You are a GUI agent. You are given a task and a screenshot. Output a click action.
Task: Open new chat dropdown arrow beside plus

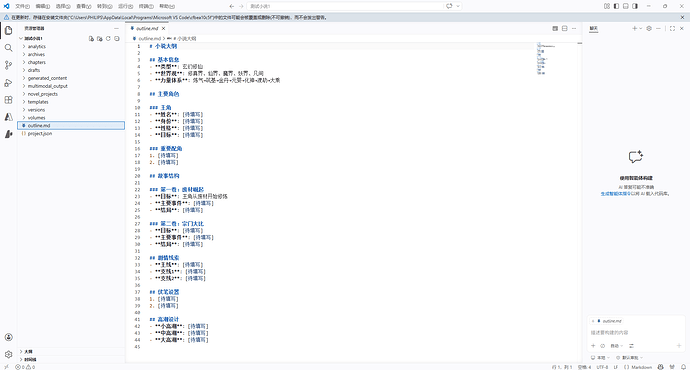pyautogui.click(x=640, y=28)
